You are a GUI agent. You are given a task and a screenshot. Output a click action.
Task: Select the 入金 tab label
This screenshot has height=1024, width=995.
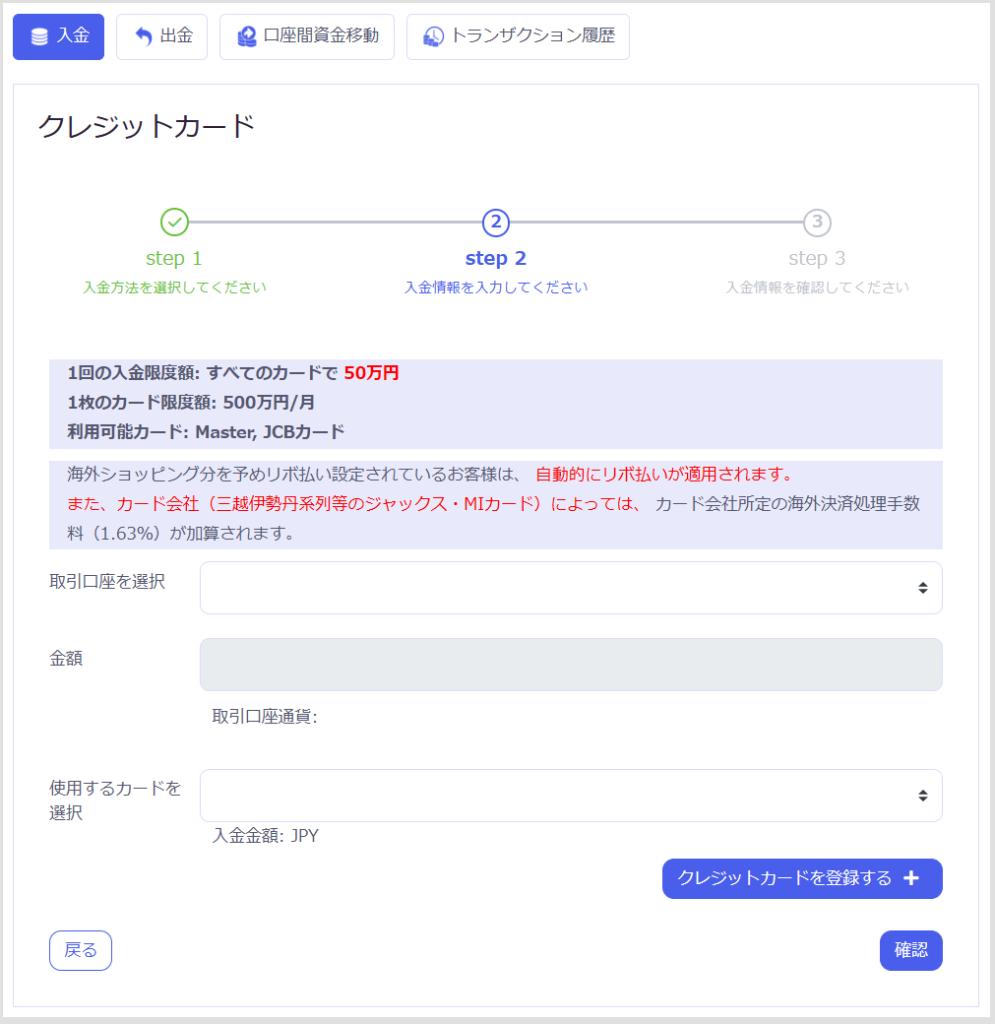coord(73,36)
